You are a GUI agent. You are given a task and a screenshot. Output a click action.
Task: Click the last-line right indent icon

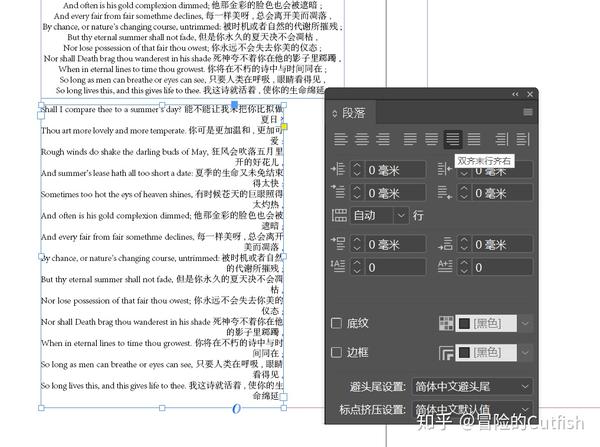point(445,192)
